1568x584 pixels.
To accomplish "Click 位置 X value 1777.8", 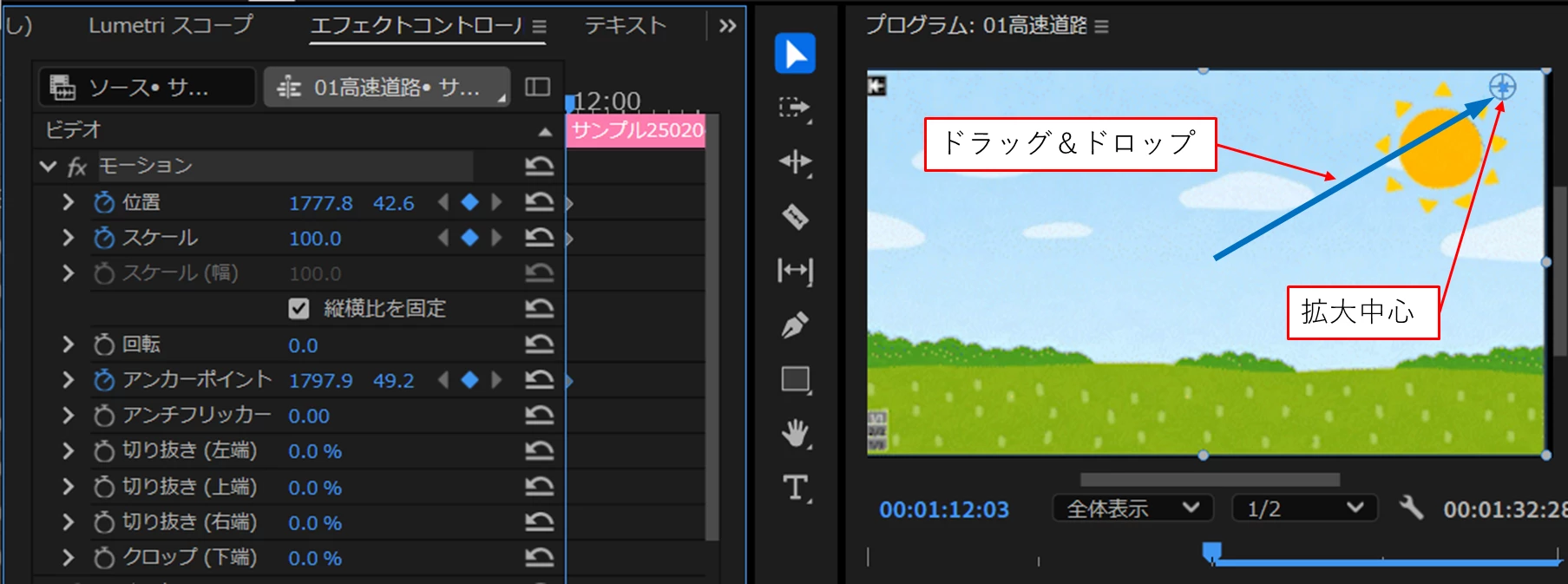I will [320, 203].
